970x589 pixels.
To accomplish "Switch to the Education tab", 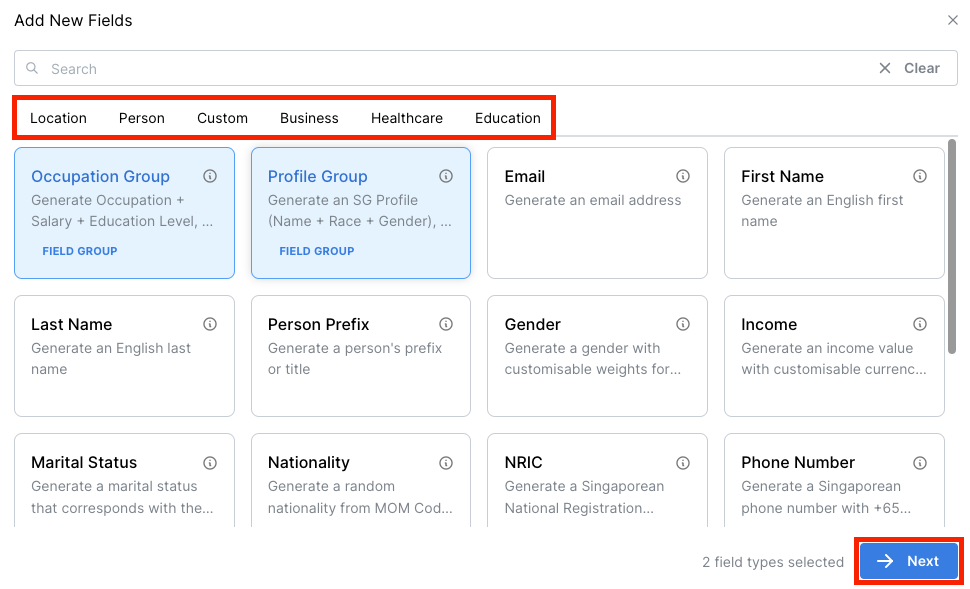I will (x=508, y=118).
